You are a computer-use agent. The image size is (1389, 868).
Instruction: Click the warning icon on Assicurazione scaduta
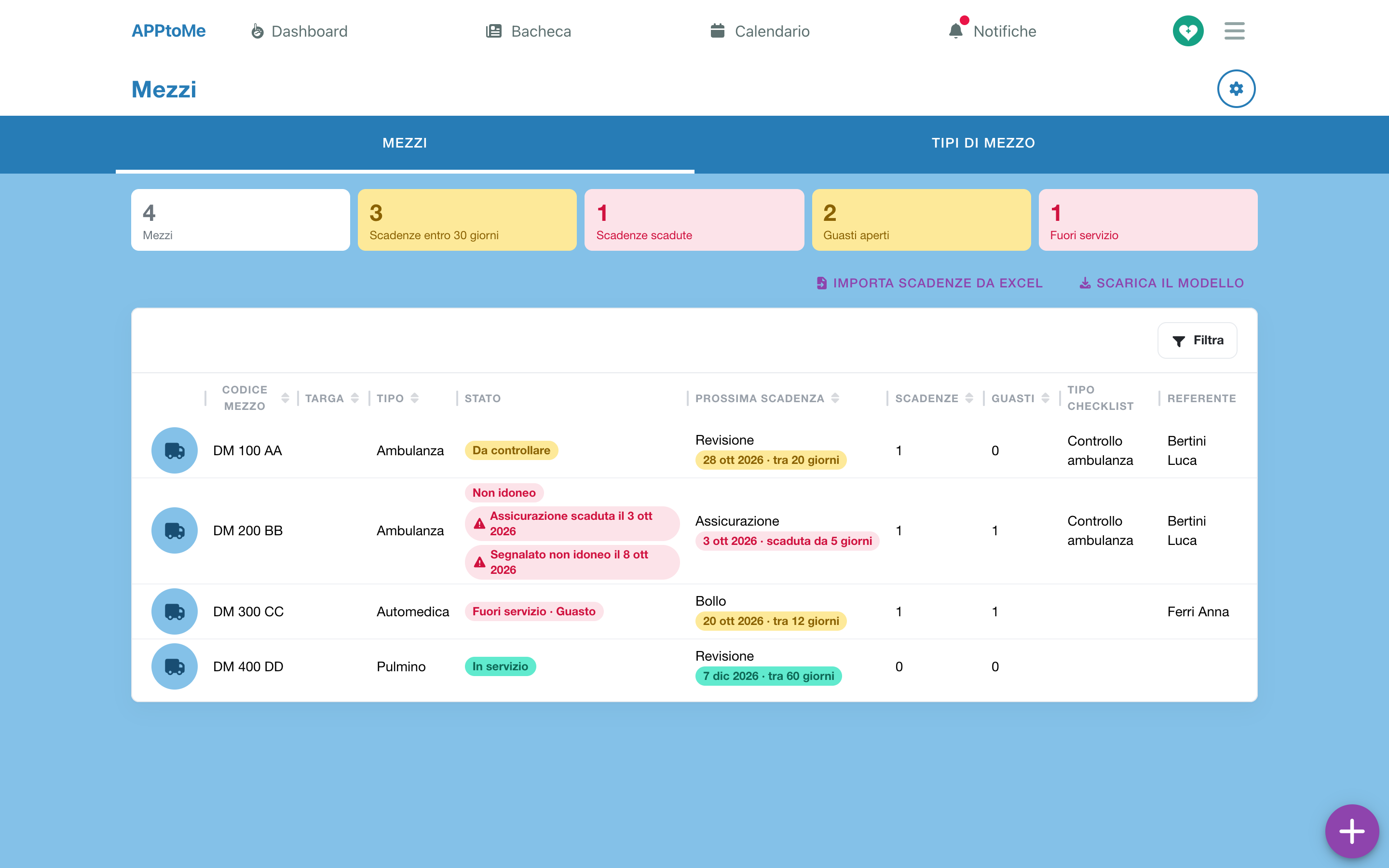479,524
